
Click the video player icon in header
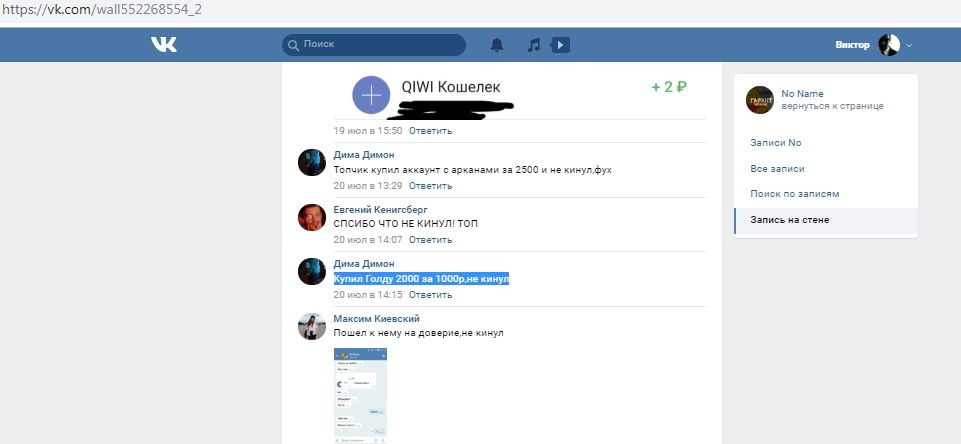(x=560, y=45)
